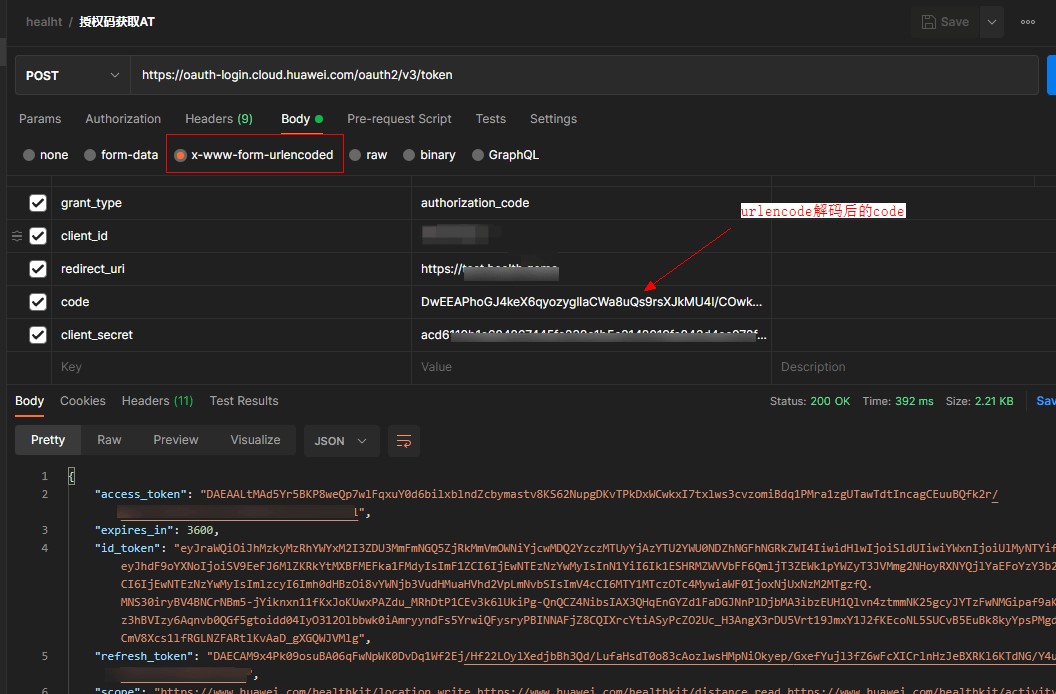Uncheck the code parameter checkbox

click(38, 302)
